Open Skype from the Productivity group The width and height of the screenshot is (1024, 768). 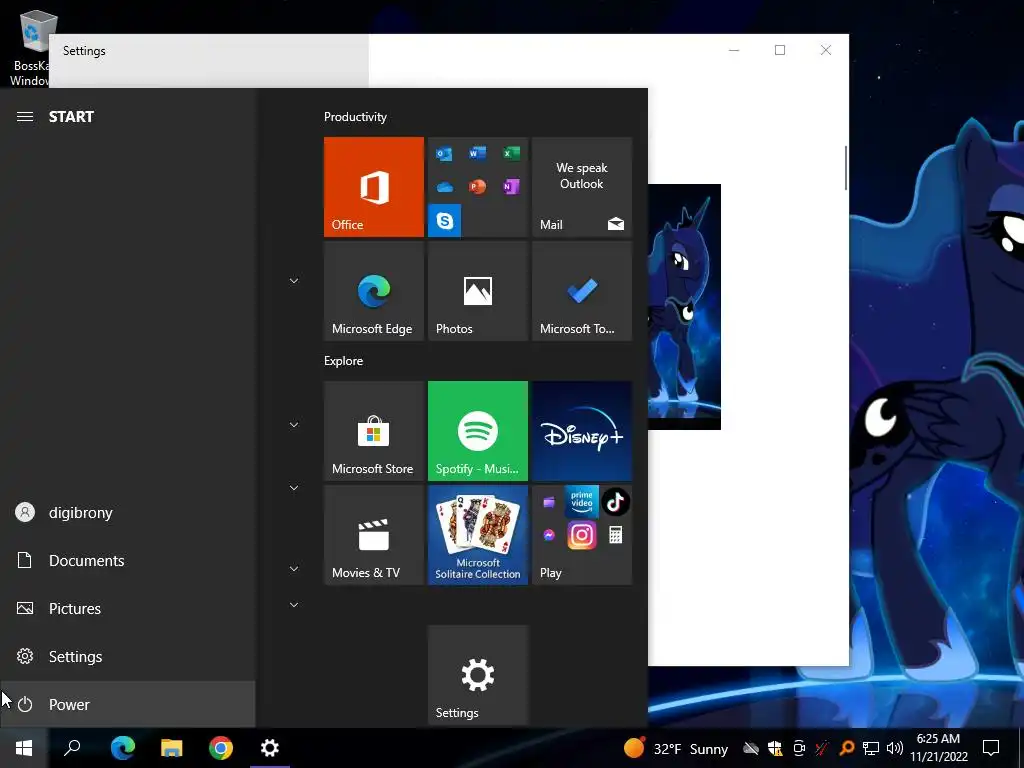[x=445, y=221]
